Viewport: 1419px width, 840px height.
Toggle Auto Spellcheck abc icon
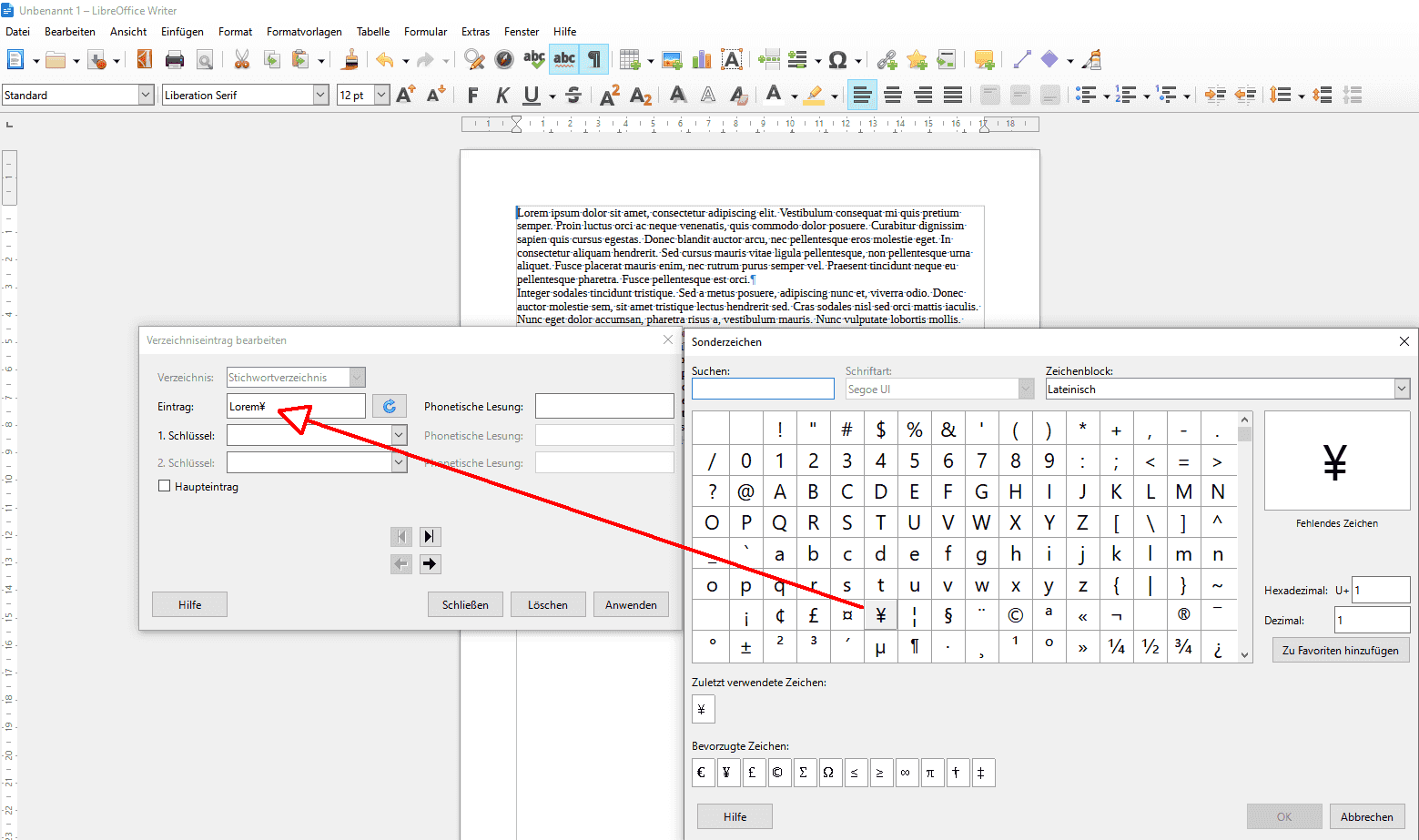(564, 60)
